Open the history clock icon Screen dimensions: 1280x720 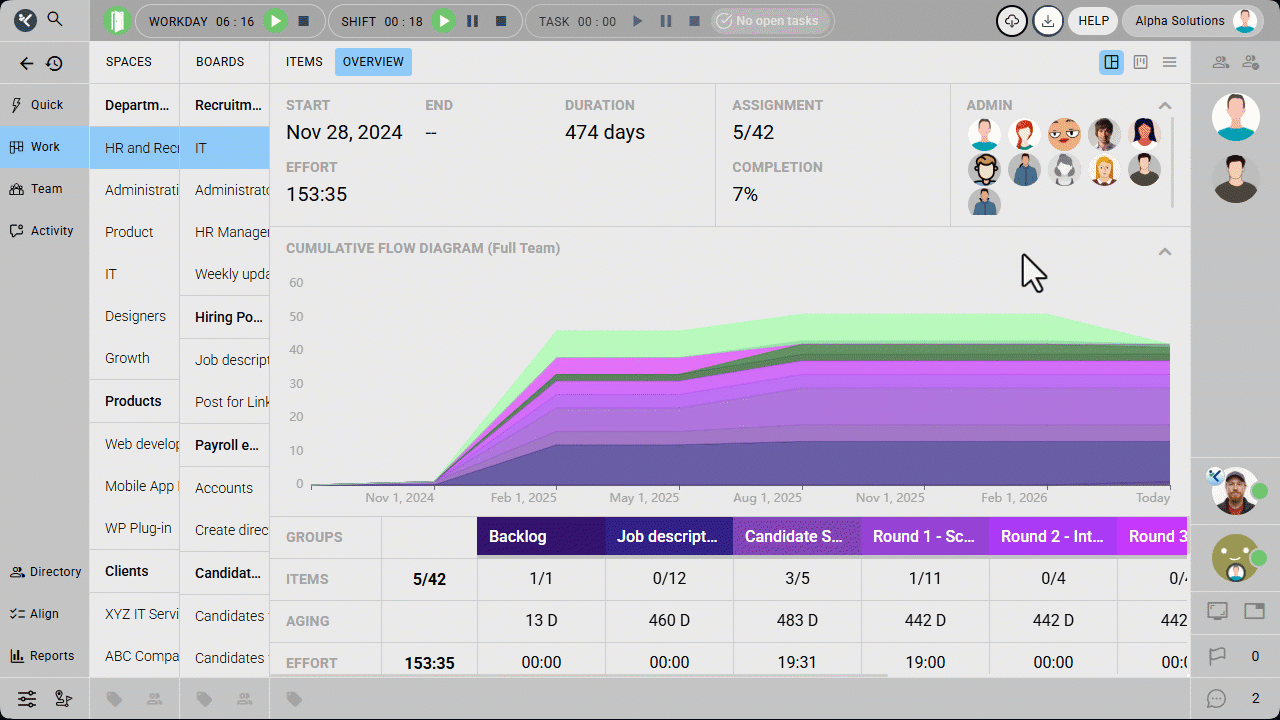tap(54, 64)
